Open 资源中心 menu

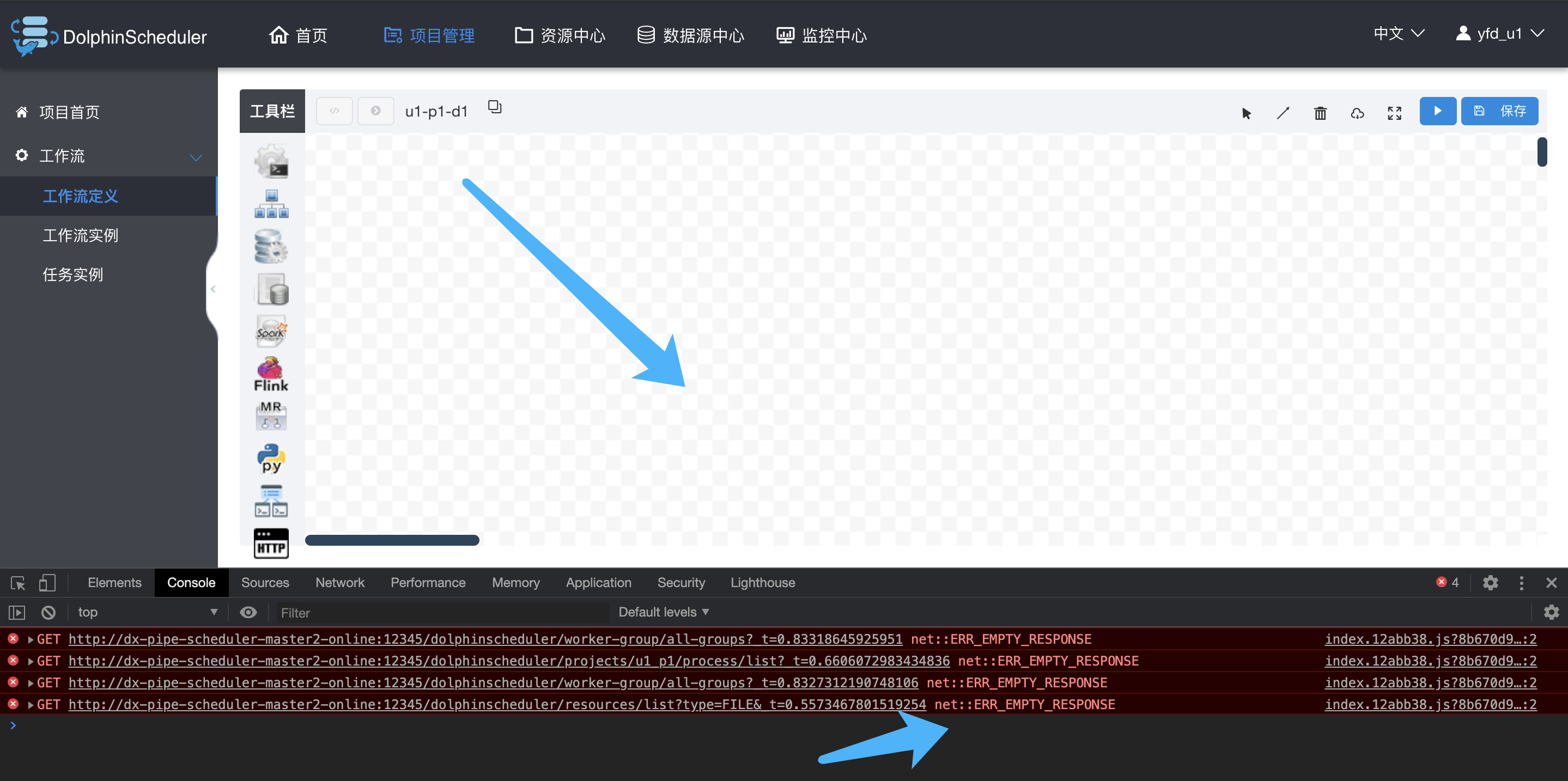(x=560, y=35)
